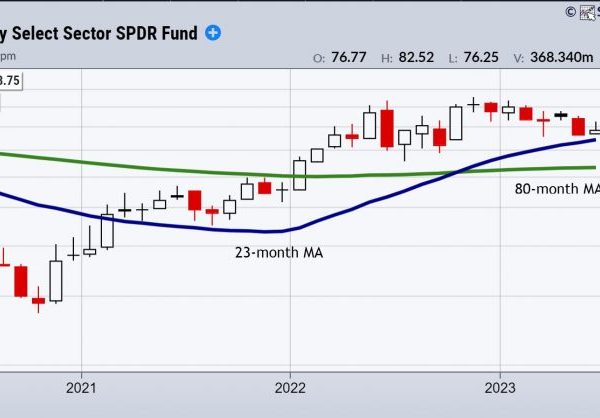Click the High value 82.52

(x=416, y=57)
